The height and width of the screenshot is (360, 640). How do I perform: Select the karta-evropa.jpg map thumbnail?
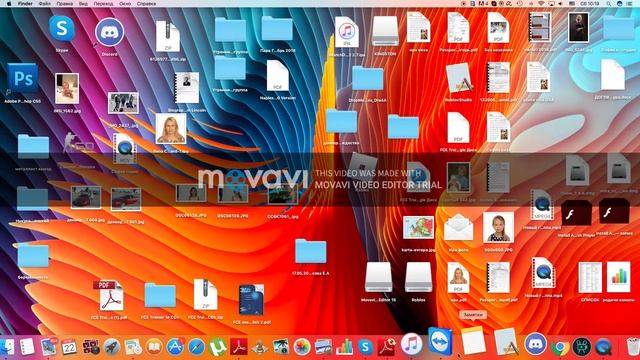[x=418, y=227]
